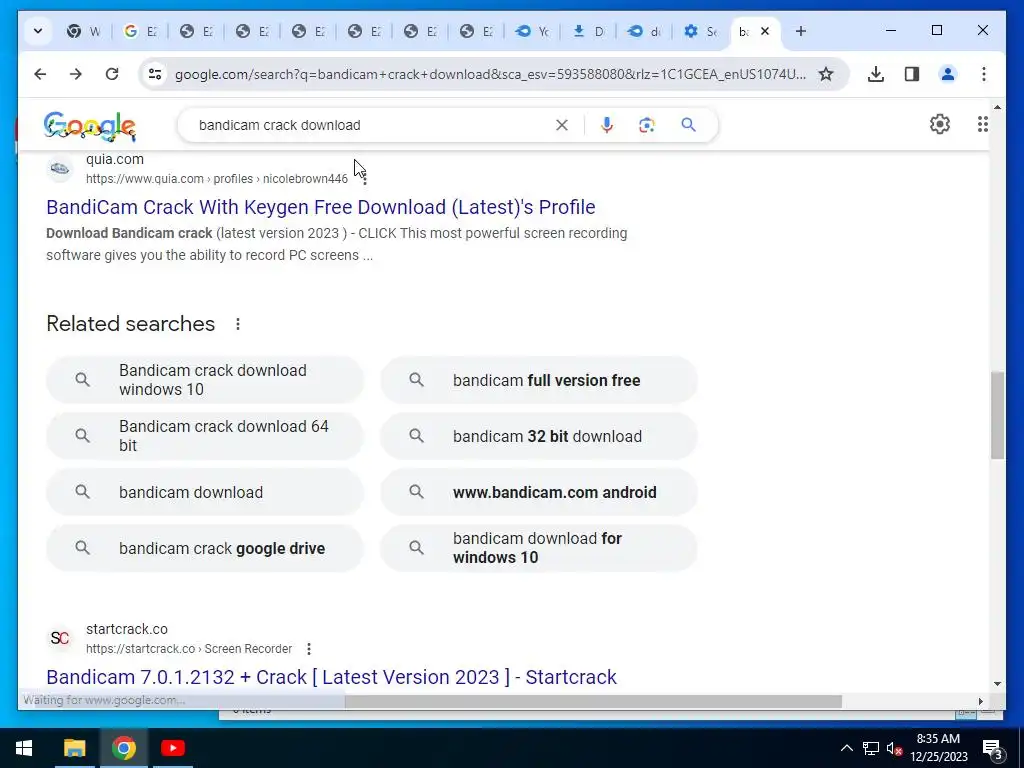Viewport: 1024px width, 768px height.
Task: Search by image with Google Lens
Action: coord(647,125)
